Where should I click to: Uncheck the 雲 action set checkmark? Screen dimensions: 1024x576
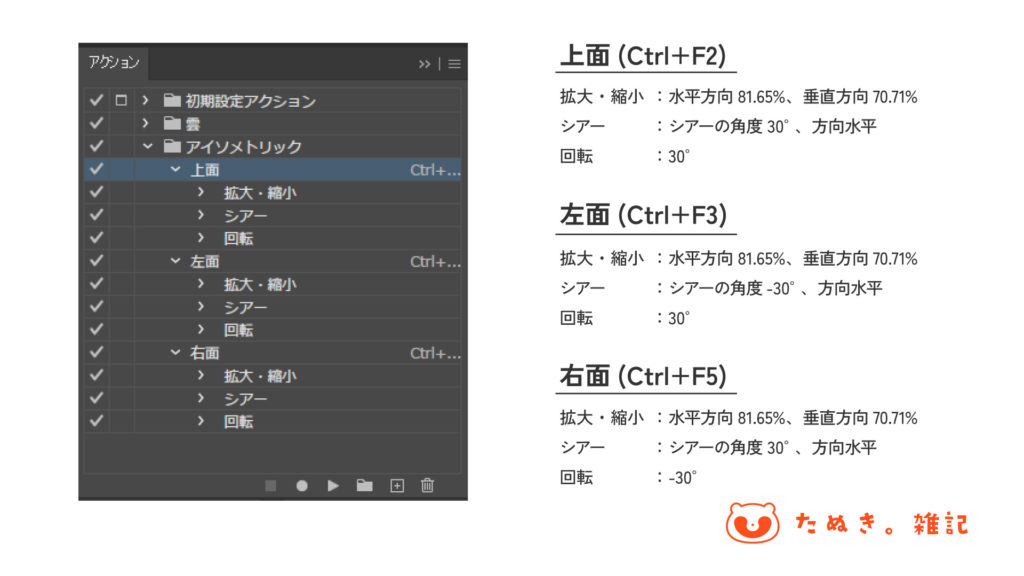click(x=96, y=124)
